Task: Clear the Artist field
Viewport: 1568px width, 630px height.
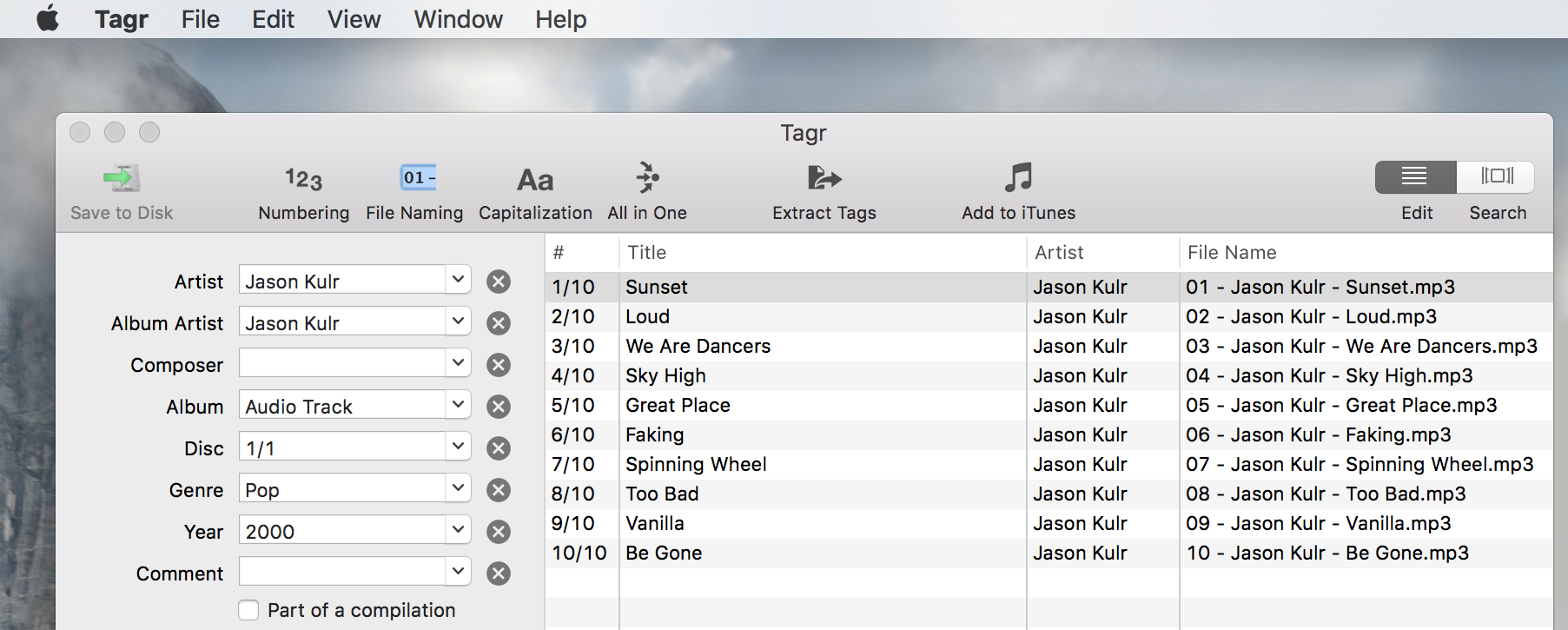Action: point(499,282)
